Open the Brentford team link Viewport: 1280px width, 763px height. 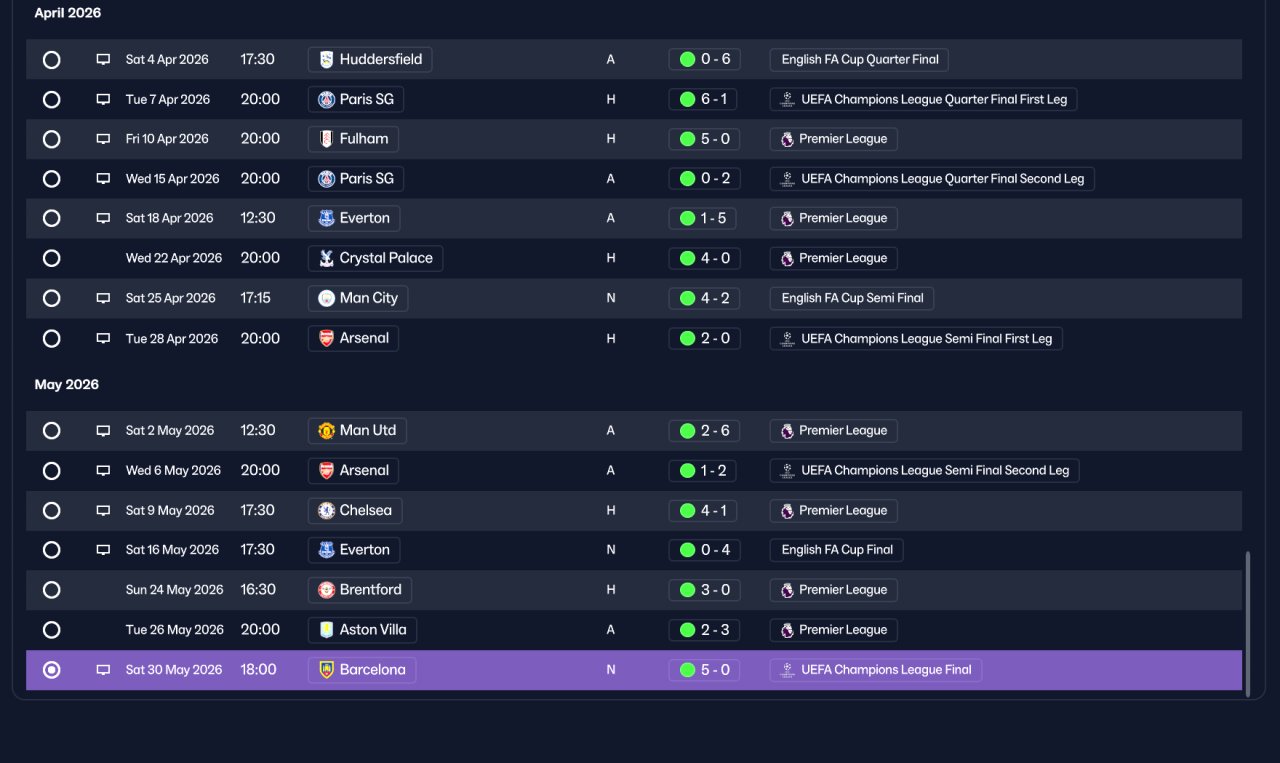click(360, 590)
